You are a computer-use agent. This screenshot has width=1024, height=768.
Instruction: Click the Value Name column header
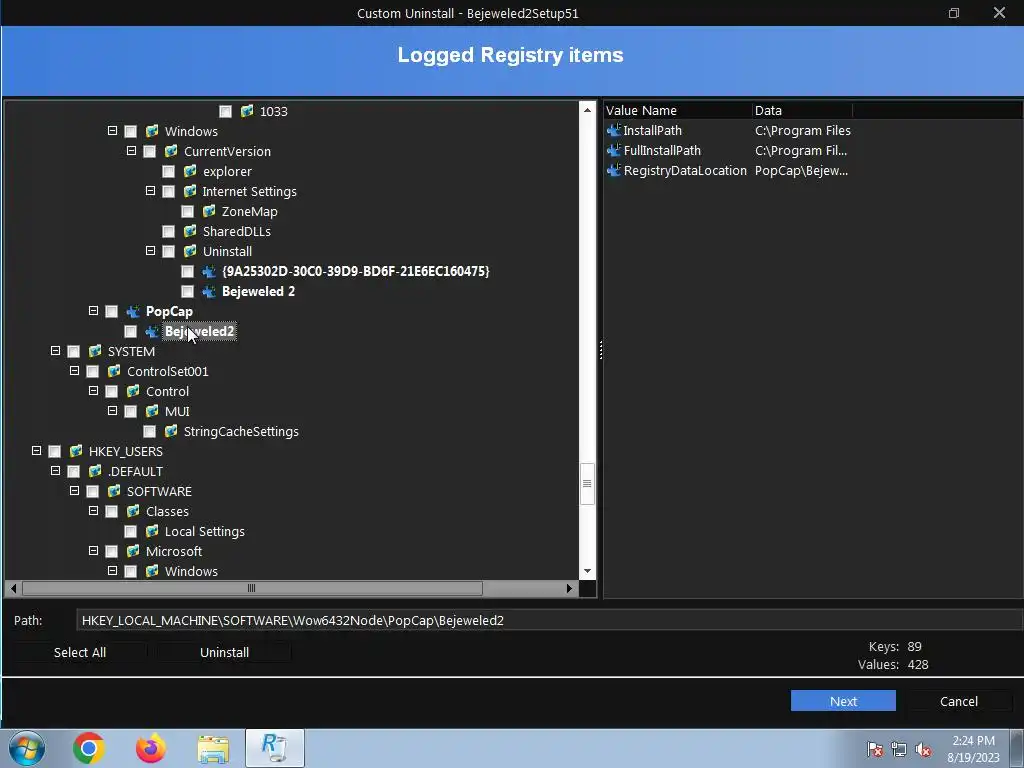[678, 110]
